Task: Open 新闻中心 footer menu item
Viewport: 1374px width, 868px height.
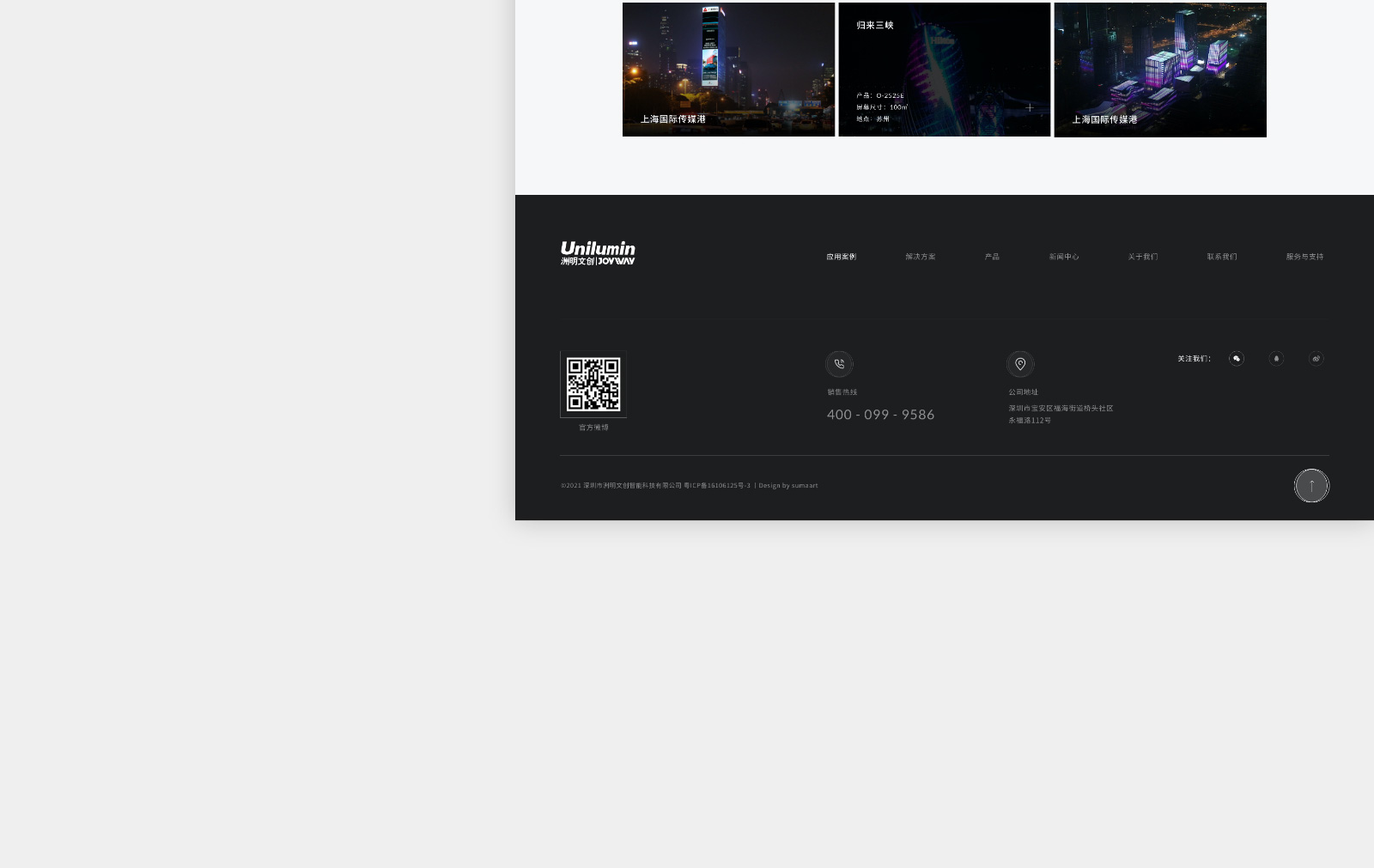Action: 1063,257
